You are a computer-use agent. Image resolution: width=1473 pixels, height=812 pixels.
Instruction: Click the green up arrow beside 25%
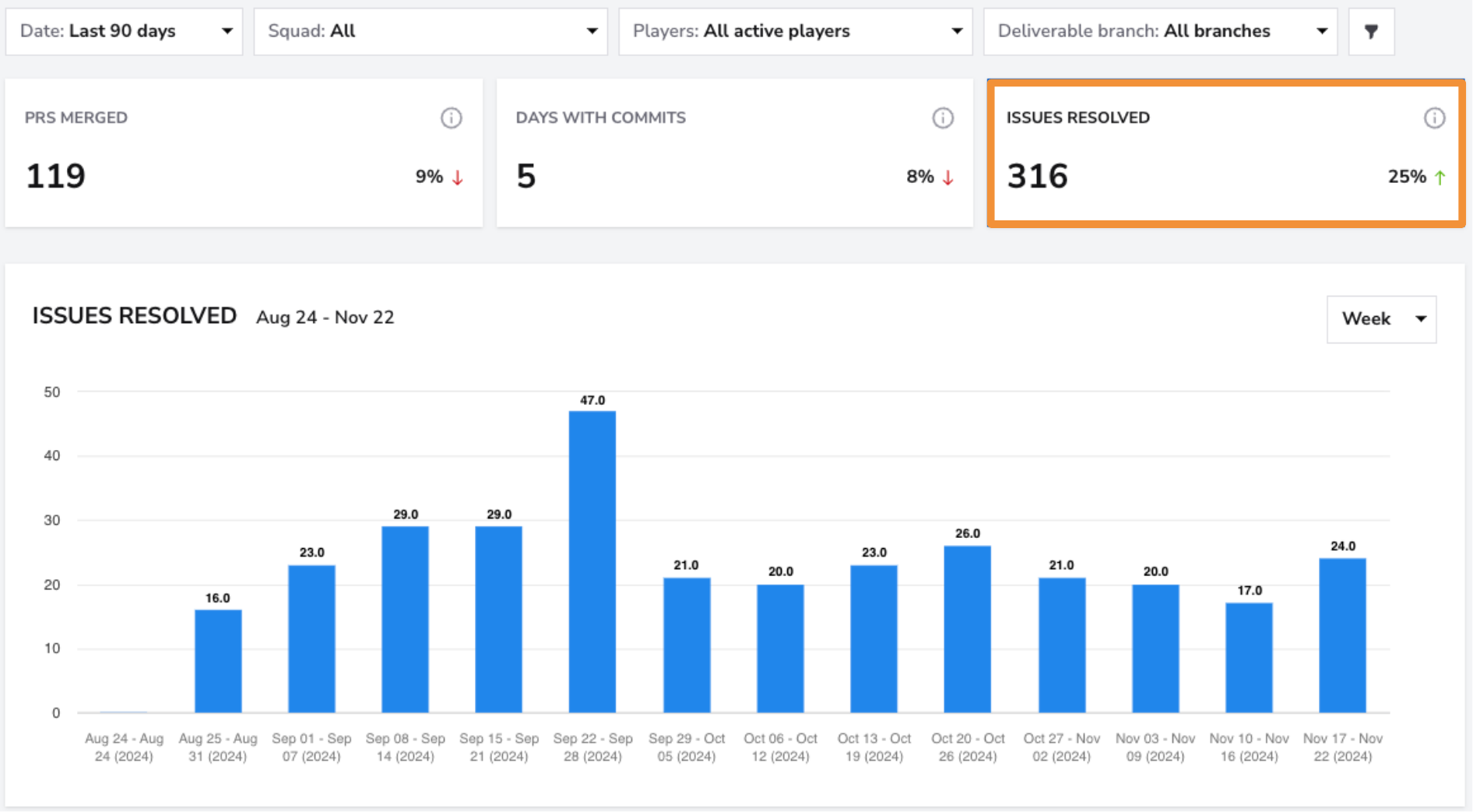[x=1440, y=178]
